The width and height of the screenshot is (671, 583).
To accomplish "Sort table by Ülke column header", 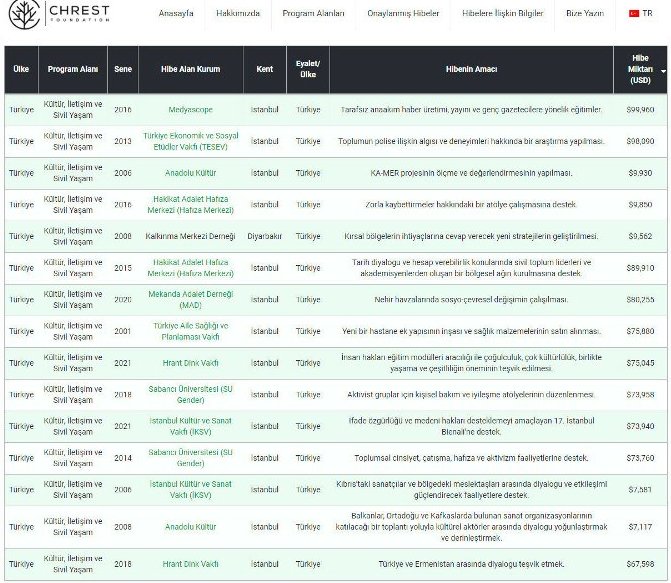I will pyautogui.click(x=21, y=69).
